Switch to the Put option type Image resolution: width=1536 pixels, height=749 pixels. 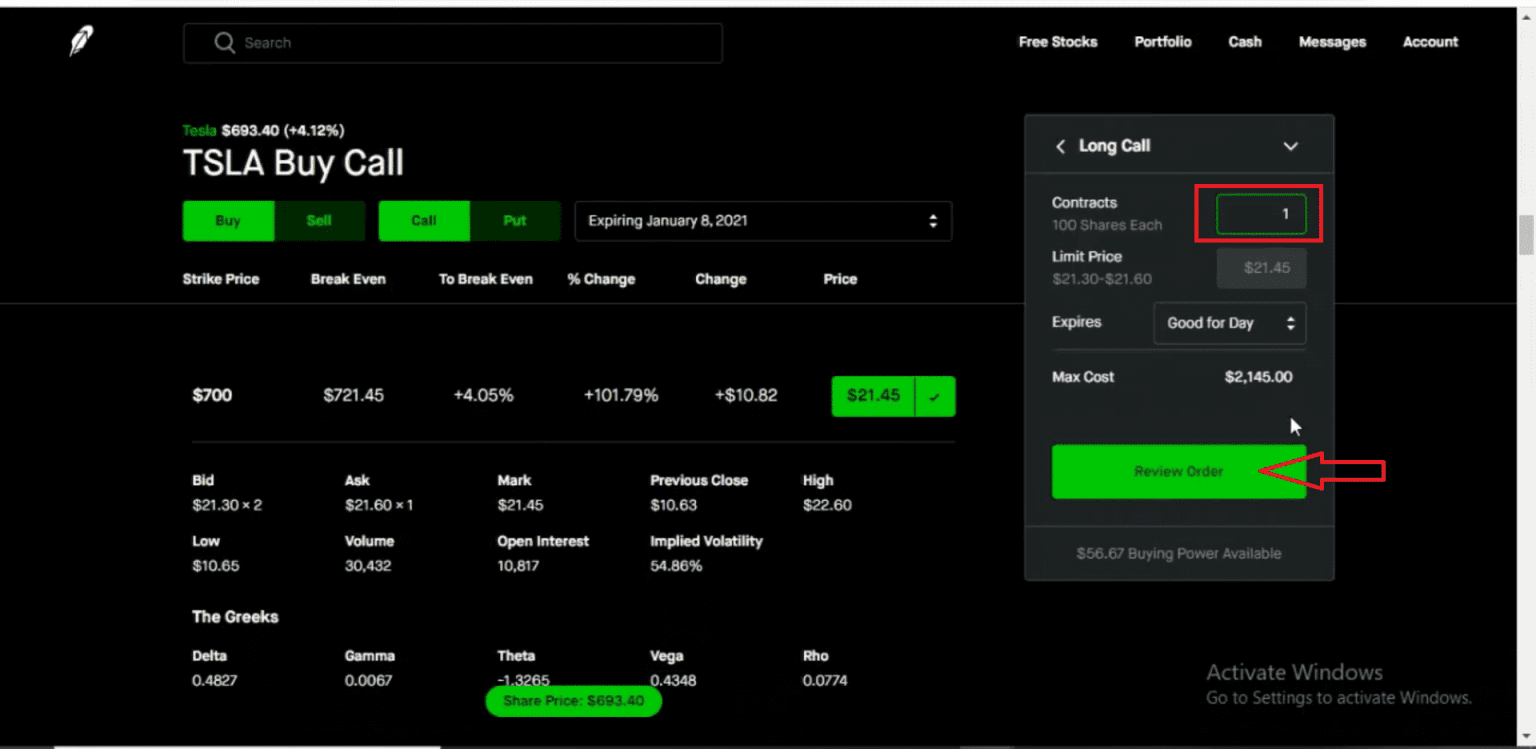[515, 221]
